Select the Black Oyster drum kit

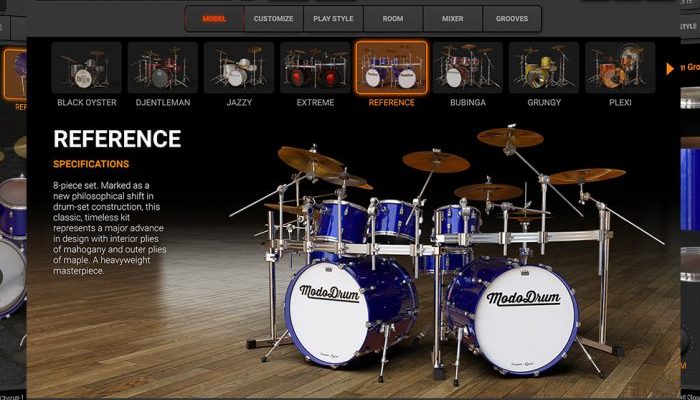87,68
